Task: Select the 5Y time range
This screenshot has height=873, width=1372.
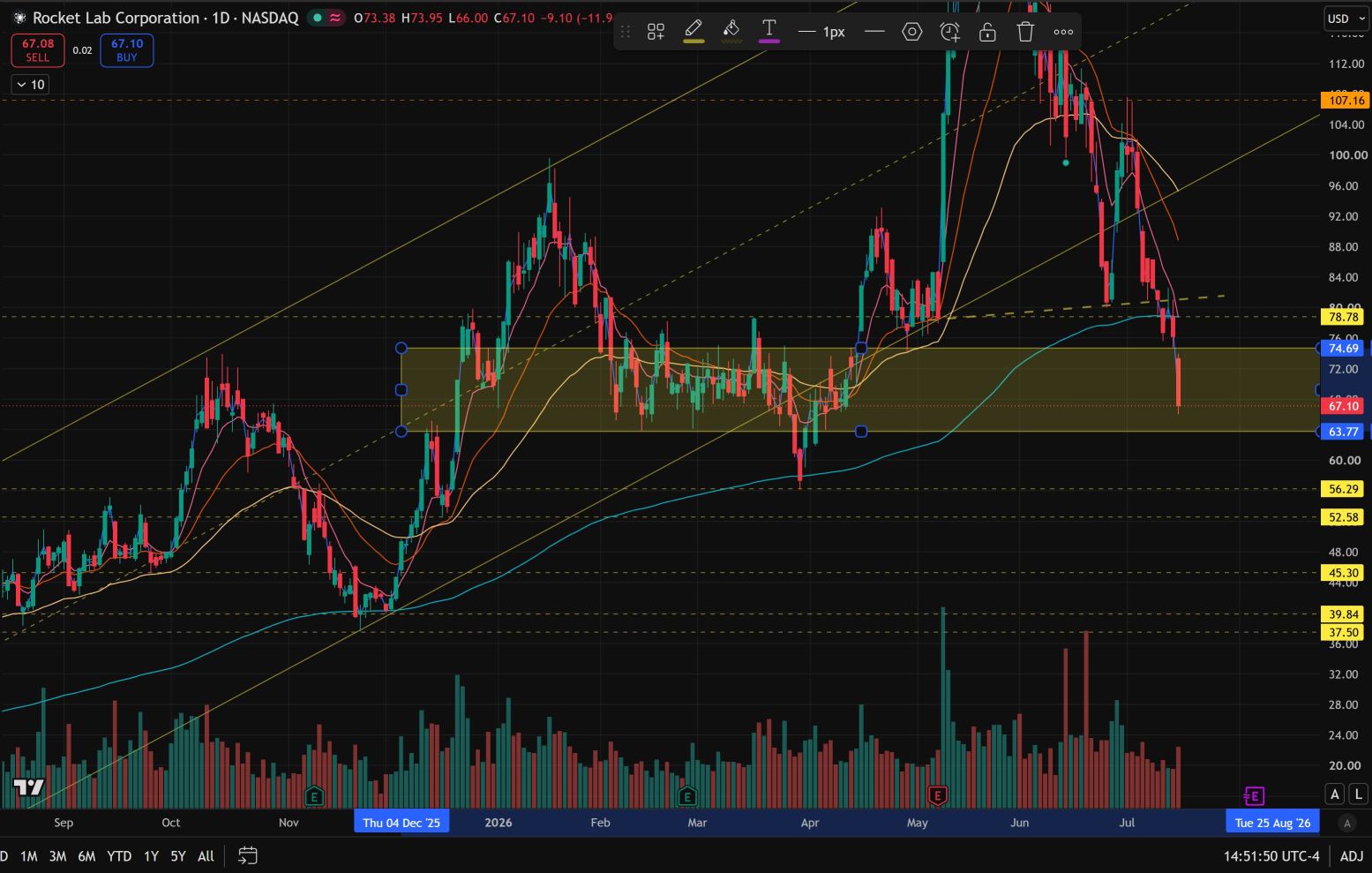Action: [x=178, y=856]
